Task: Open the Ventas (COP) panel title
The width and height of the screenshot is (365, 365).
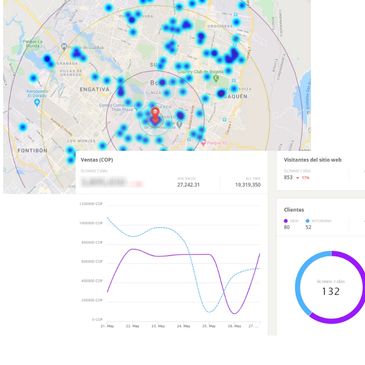Action: pos(97,160)
